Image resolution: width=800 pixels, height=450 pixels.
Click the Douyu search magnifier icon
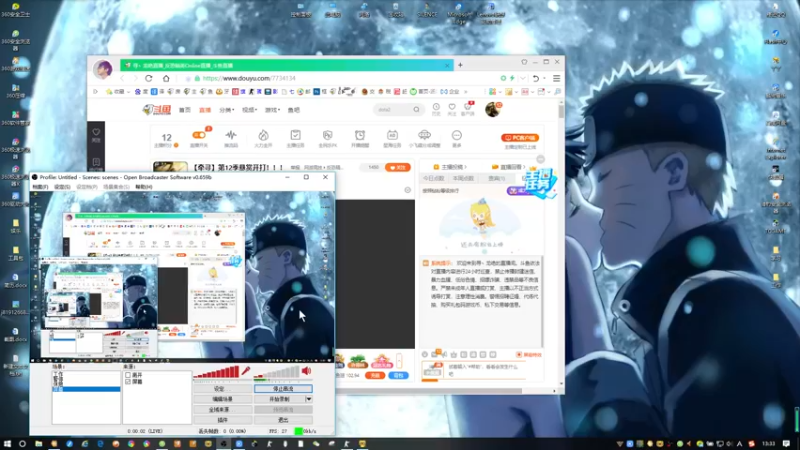click(x=416, y=110)
